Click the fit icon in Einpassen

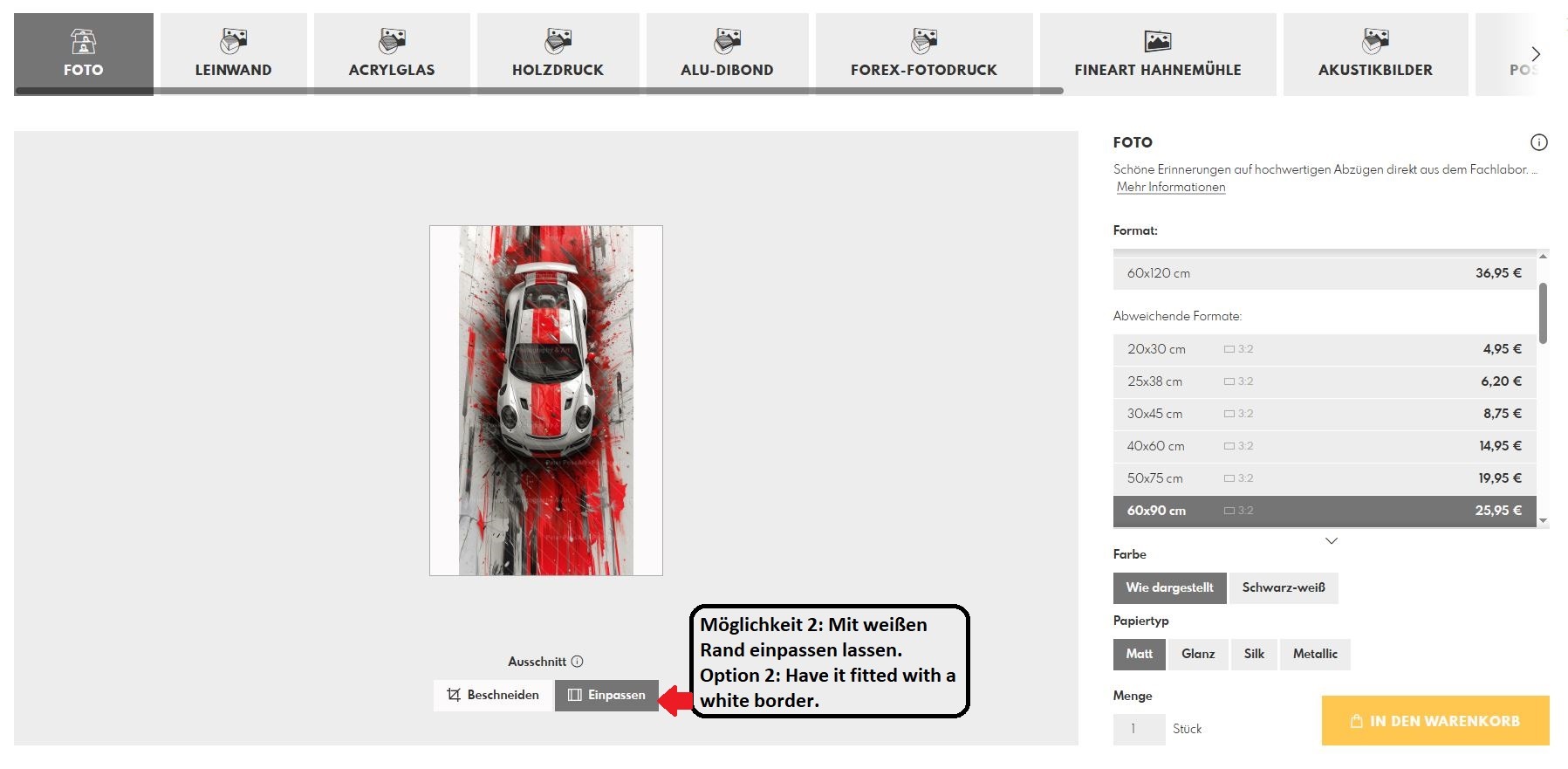click(x=575, y=695)
